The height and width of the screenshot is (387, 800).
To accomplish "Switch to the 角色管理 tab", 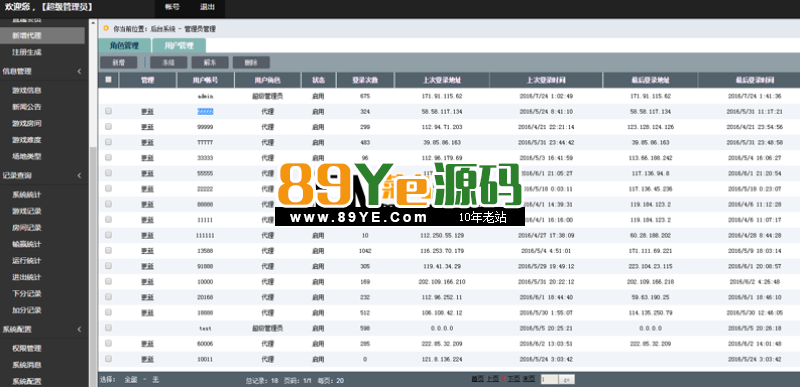I will click(124, 45).
